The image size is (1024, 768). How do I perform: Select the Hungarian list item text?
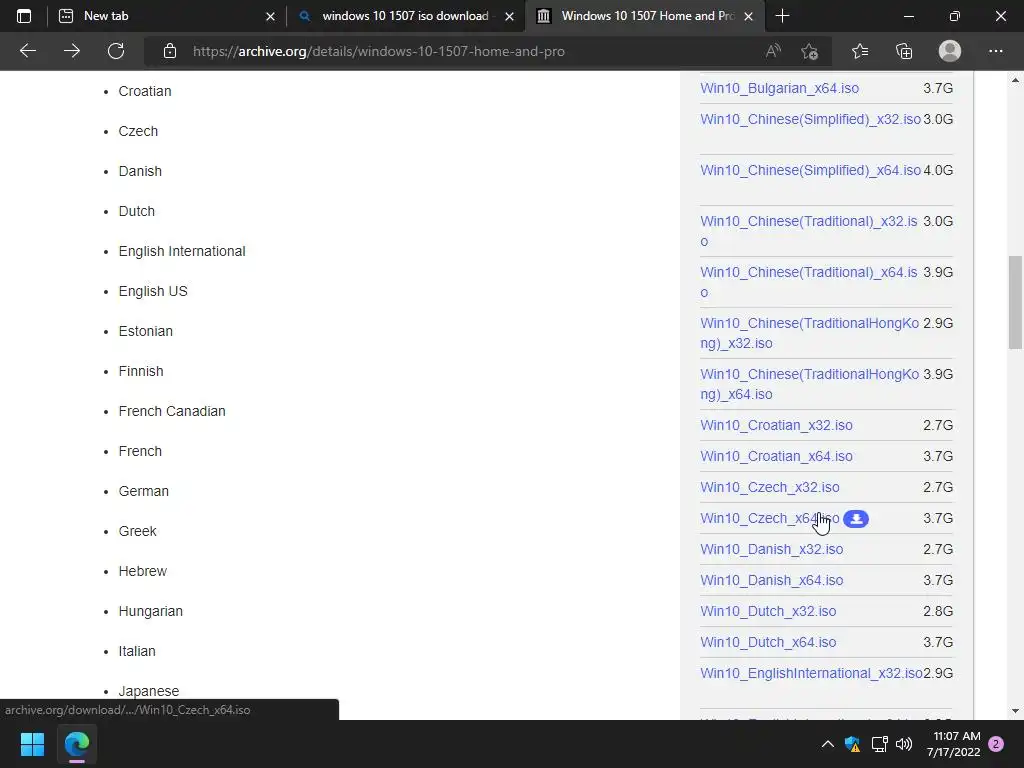(x=150, y=611)
